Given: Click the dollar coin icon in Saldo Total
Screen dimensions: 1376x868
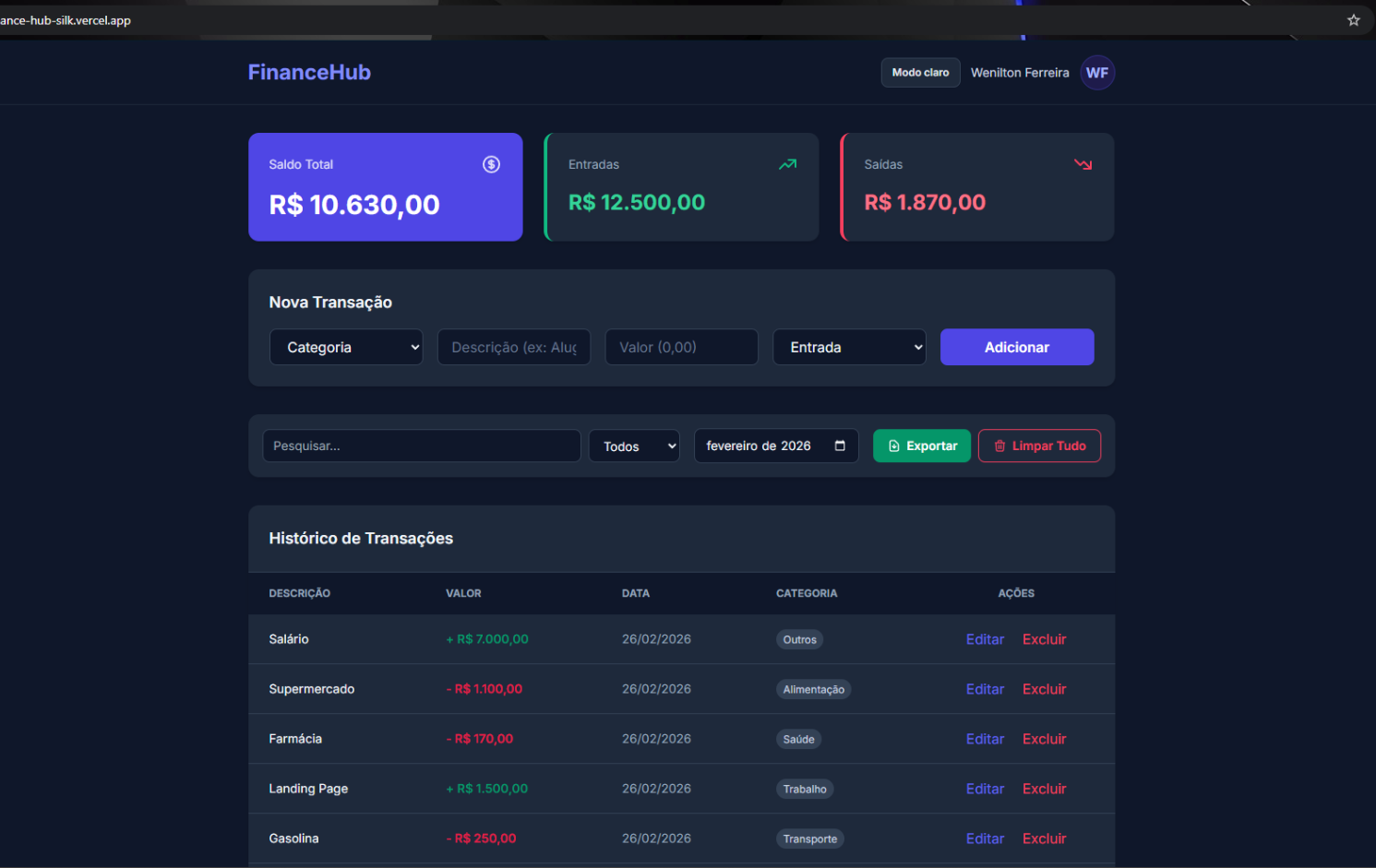Looking at the screenshot, I should 491,164.
